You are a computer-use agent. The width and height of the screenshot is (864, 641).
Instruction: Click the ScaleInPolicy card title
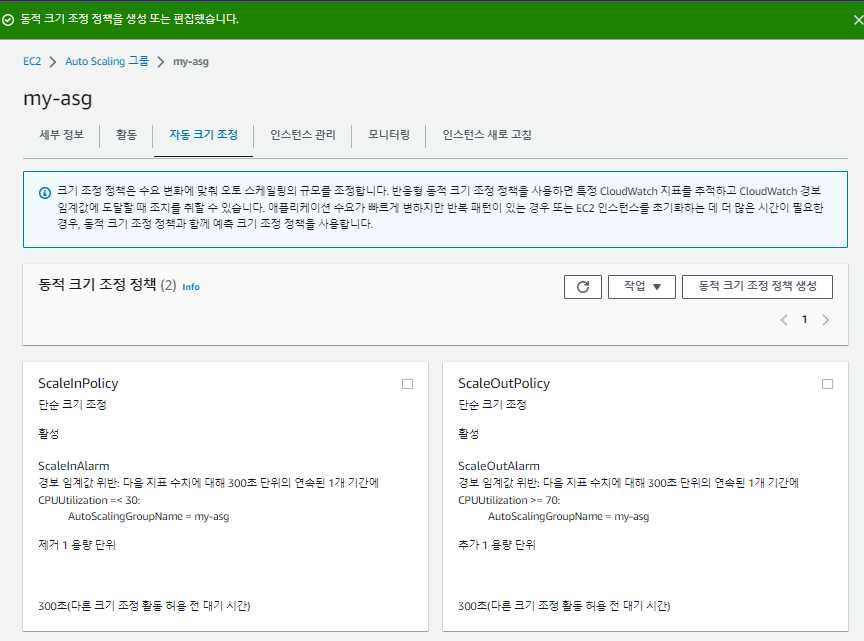pyautogui.click(x=78, y=383)
